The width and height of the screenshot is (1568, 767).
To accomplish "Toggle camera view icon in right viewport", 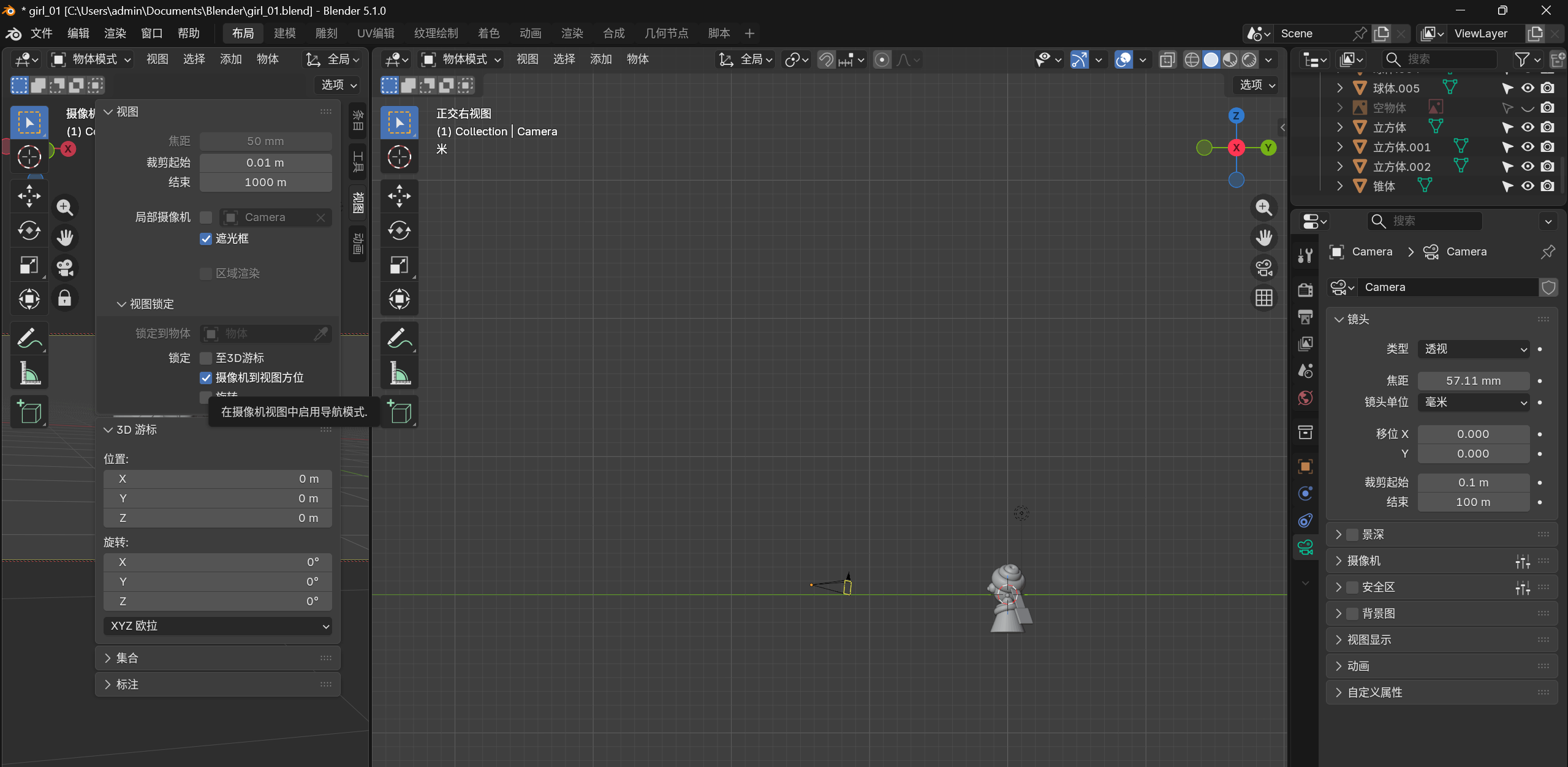I will [x=1263, y=268].
